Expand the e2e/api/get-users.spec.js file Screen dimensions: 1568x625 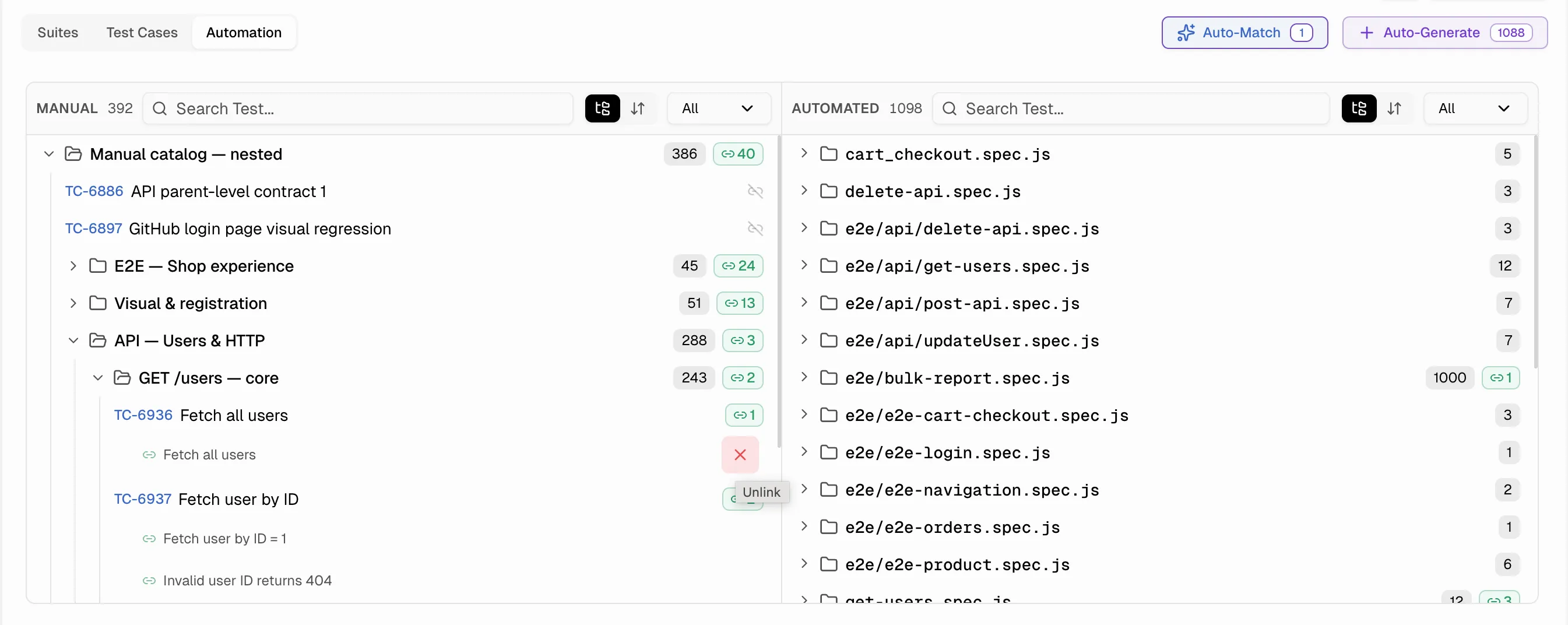click(804, 266)
